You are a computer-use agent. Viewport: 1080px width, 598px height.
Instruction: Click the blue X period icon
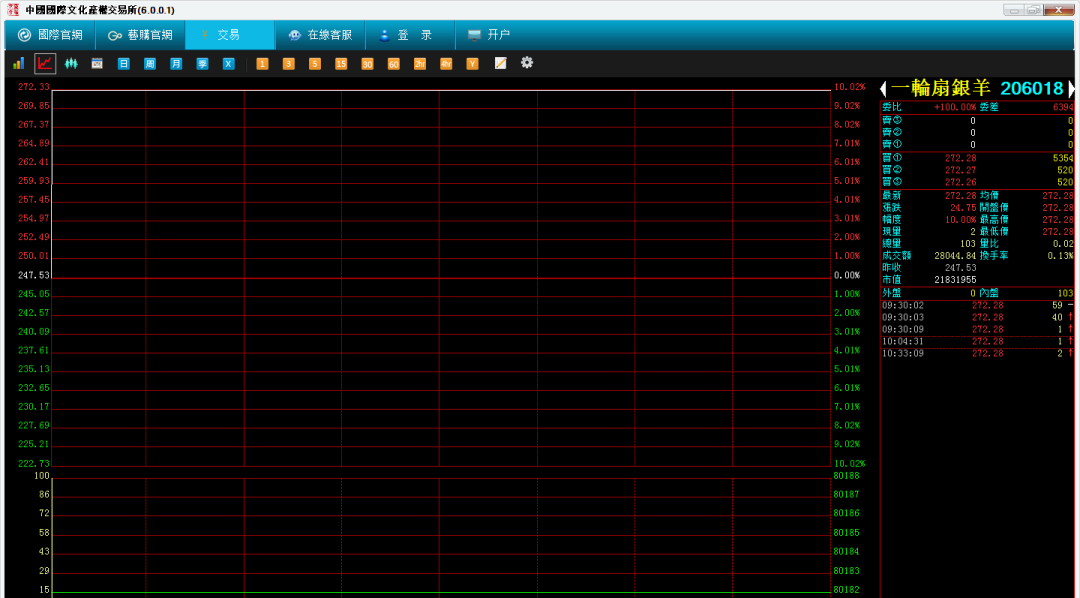(x=229, y=63)
